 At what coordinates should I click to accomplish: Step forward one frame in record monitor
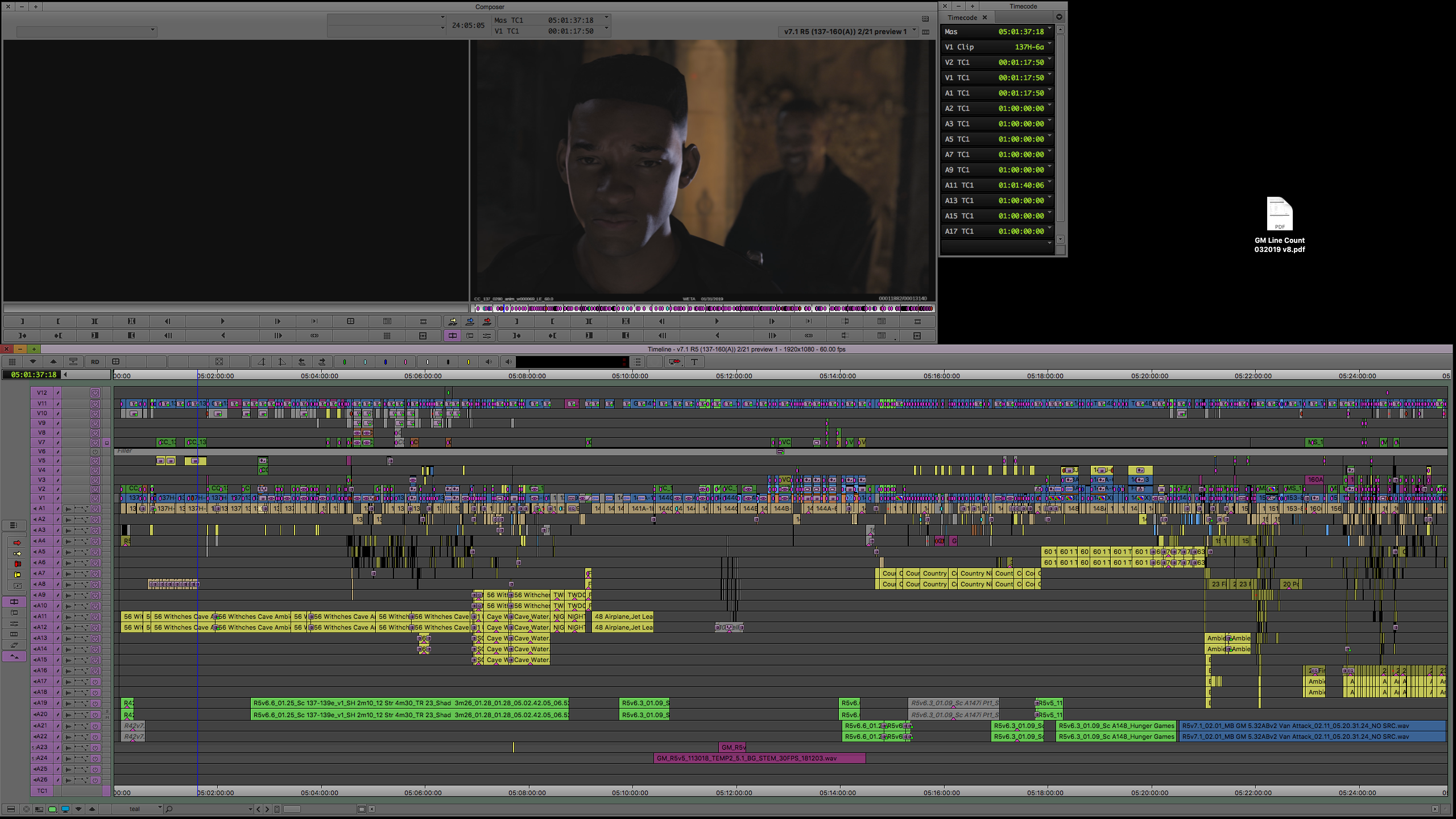(772, 321)
